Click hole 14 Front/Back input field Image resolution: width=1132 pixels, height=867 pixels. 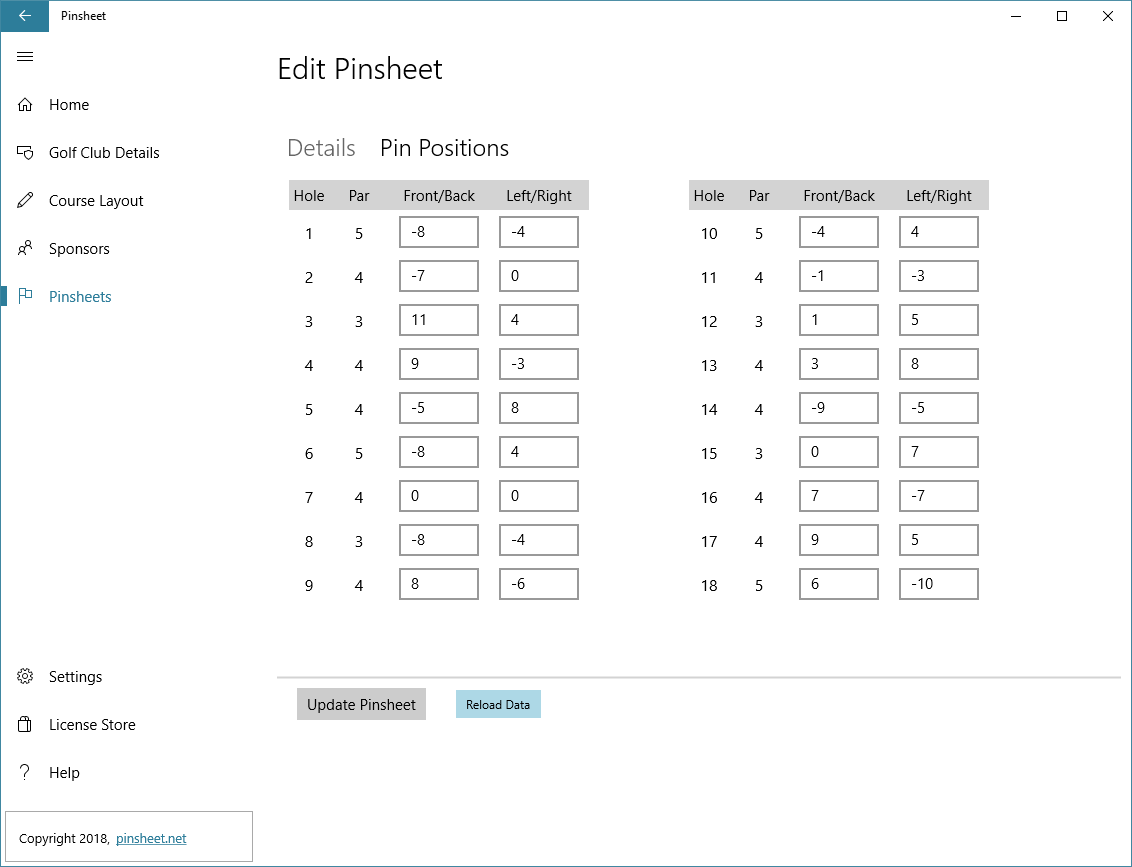[839, 408]
